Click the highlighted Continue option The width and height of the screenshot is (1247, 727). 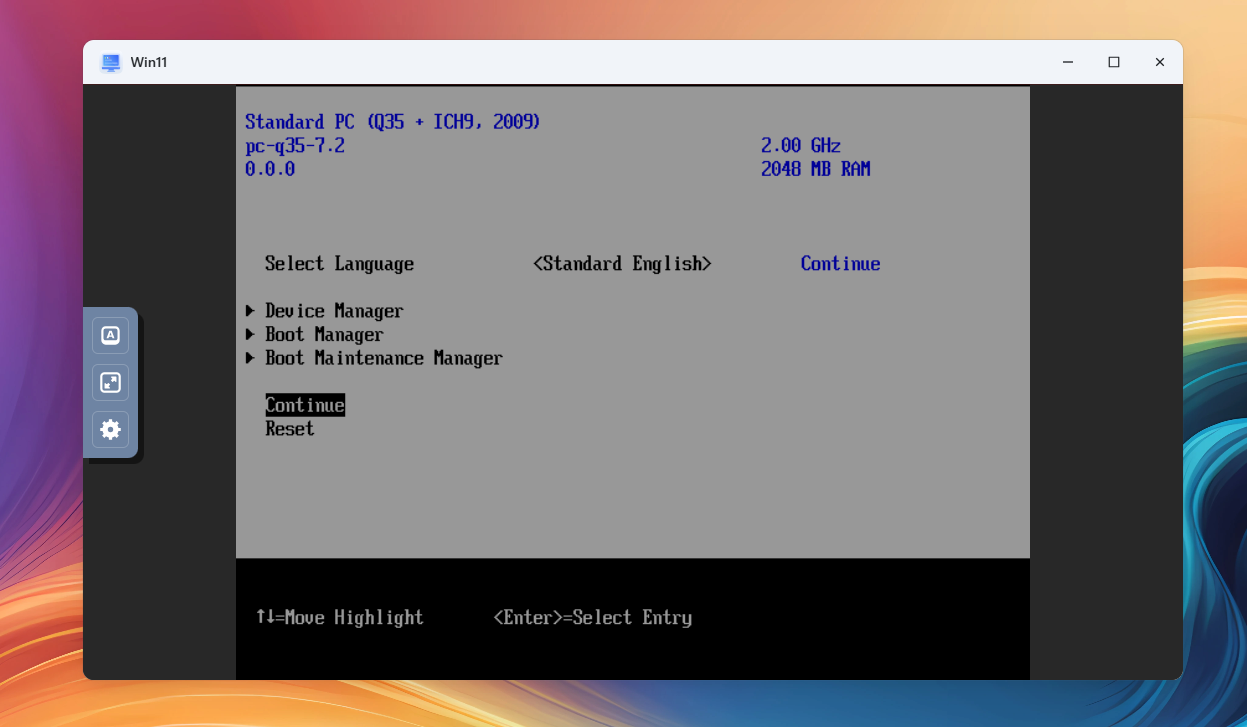(x=305, y=405)
